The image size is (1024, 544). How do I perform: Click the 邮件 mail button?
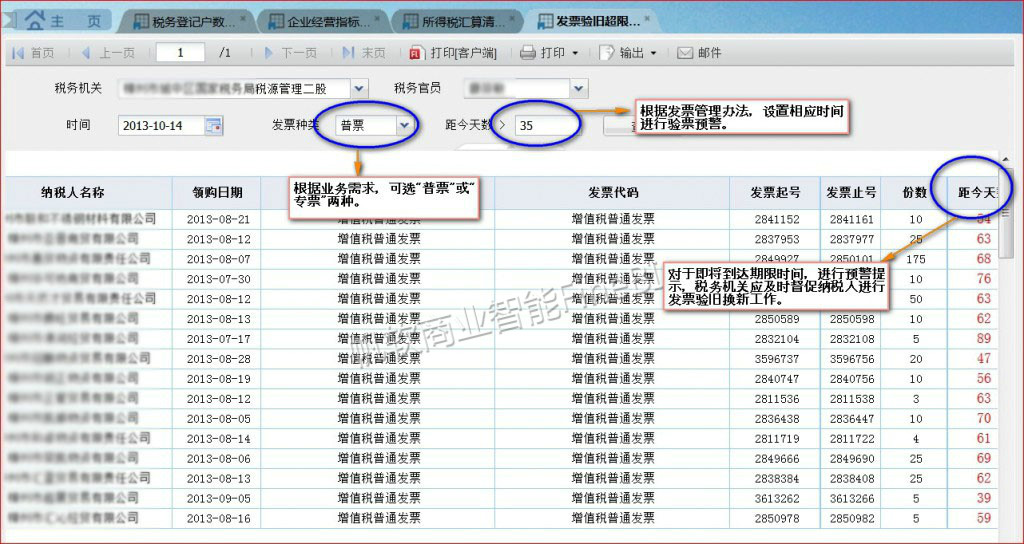pos(699,53)
